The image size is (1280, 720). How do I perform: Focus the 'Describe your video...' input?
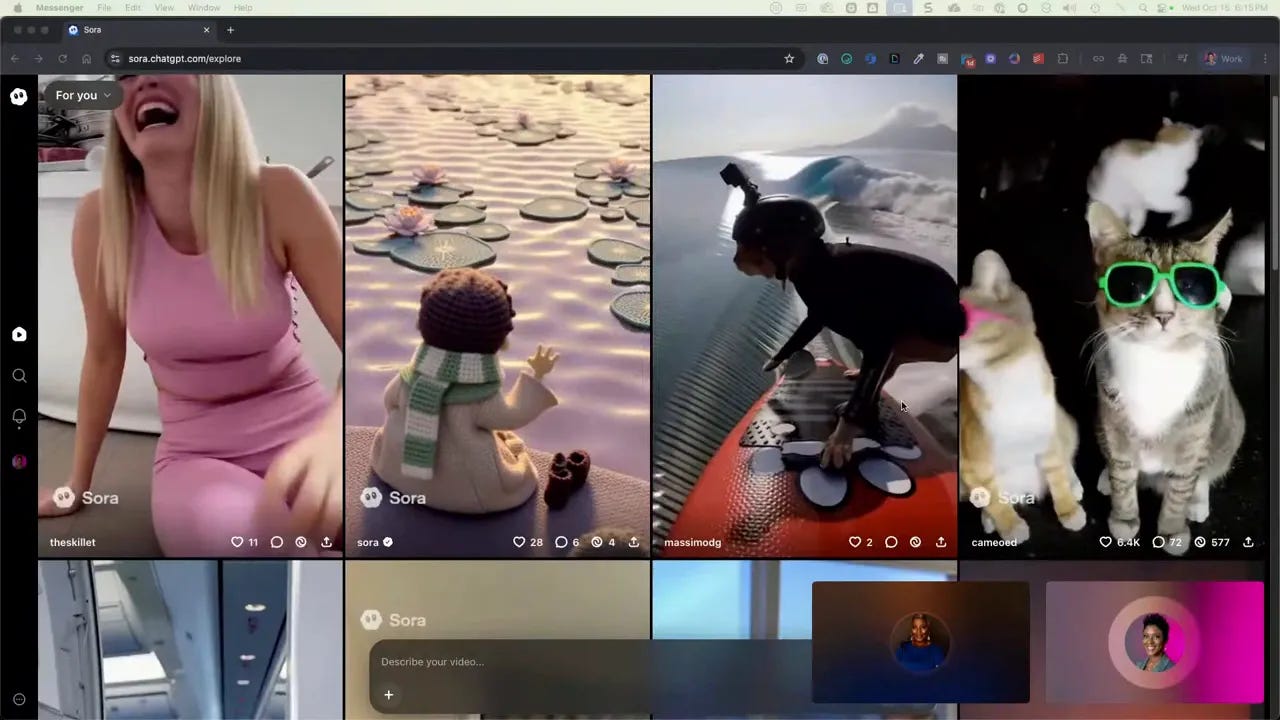(590, 662)
